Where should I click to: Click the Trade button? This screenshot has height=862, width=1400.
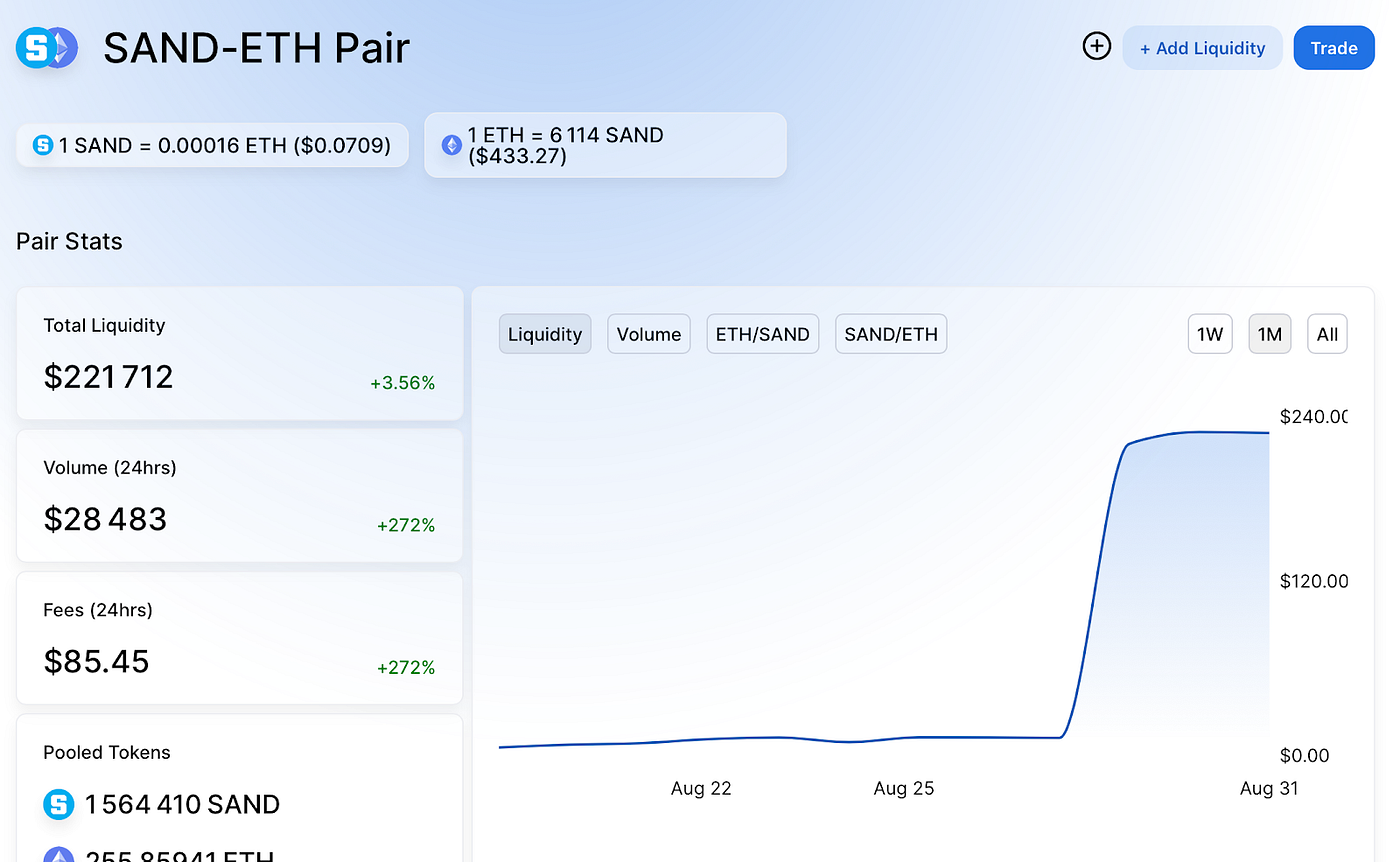[x=1334, y=48]
